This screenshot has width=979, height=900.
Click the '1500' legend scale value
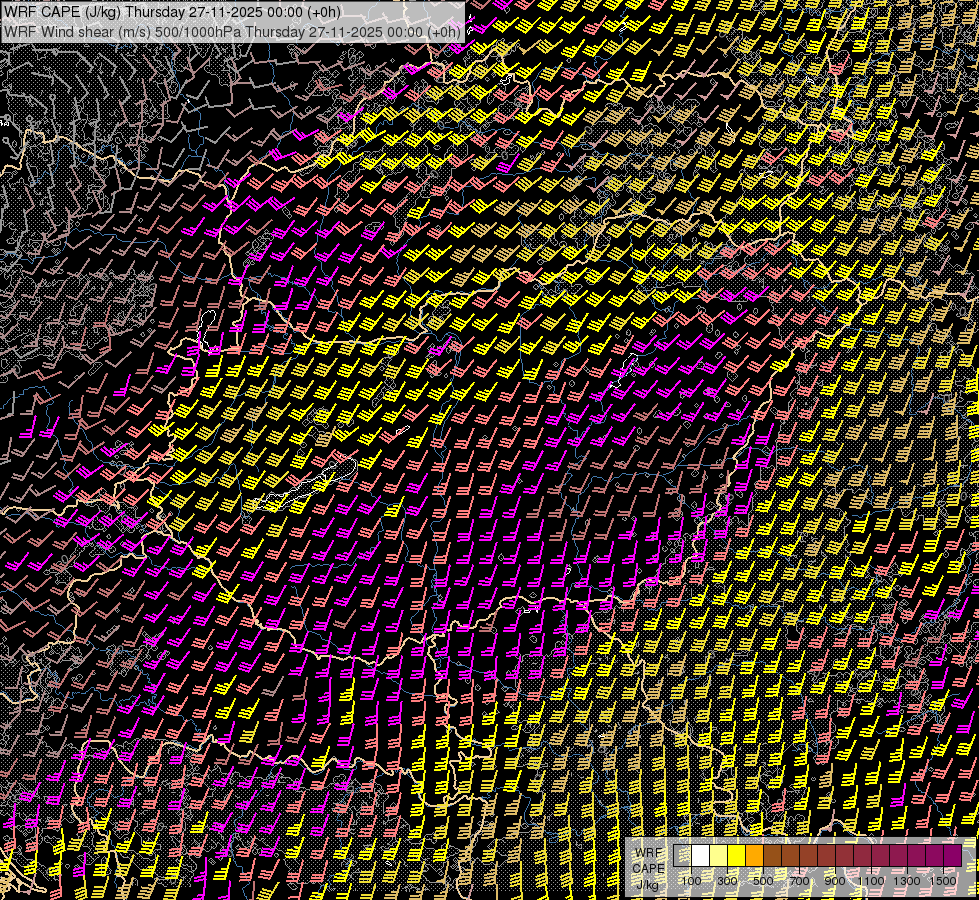click(x=943, y=881)
